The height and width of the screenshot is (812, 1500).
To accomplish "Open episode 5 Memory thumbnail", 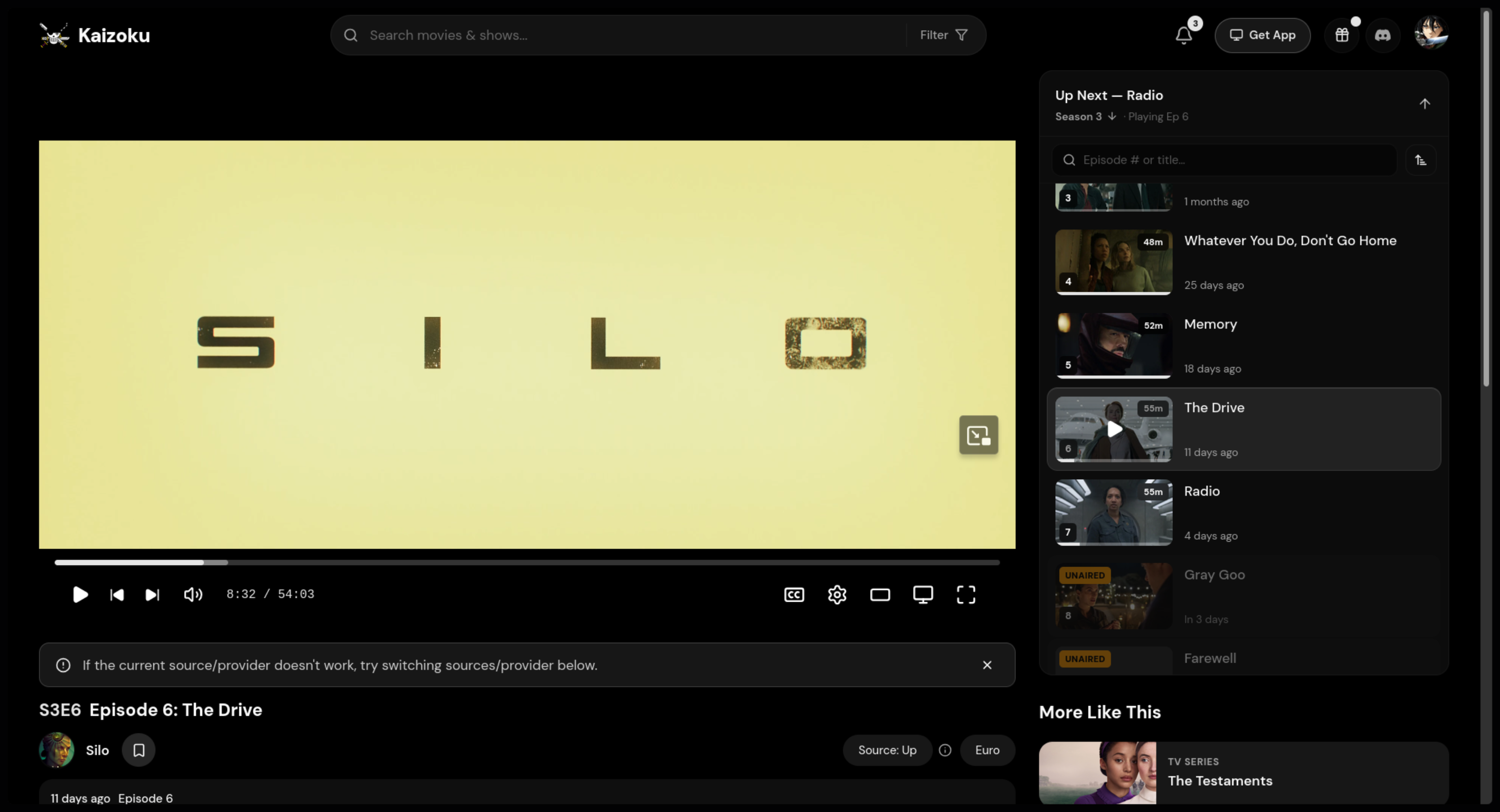I will [1113, 345].
